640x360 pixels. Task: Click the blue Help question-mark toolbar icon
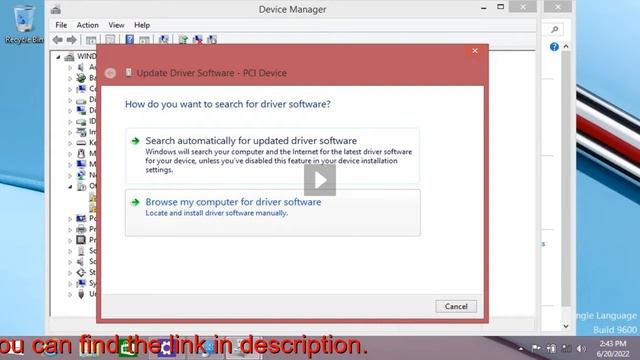tap(129, 40)
